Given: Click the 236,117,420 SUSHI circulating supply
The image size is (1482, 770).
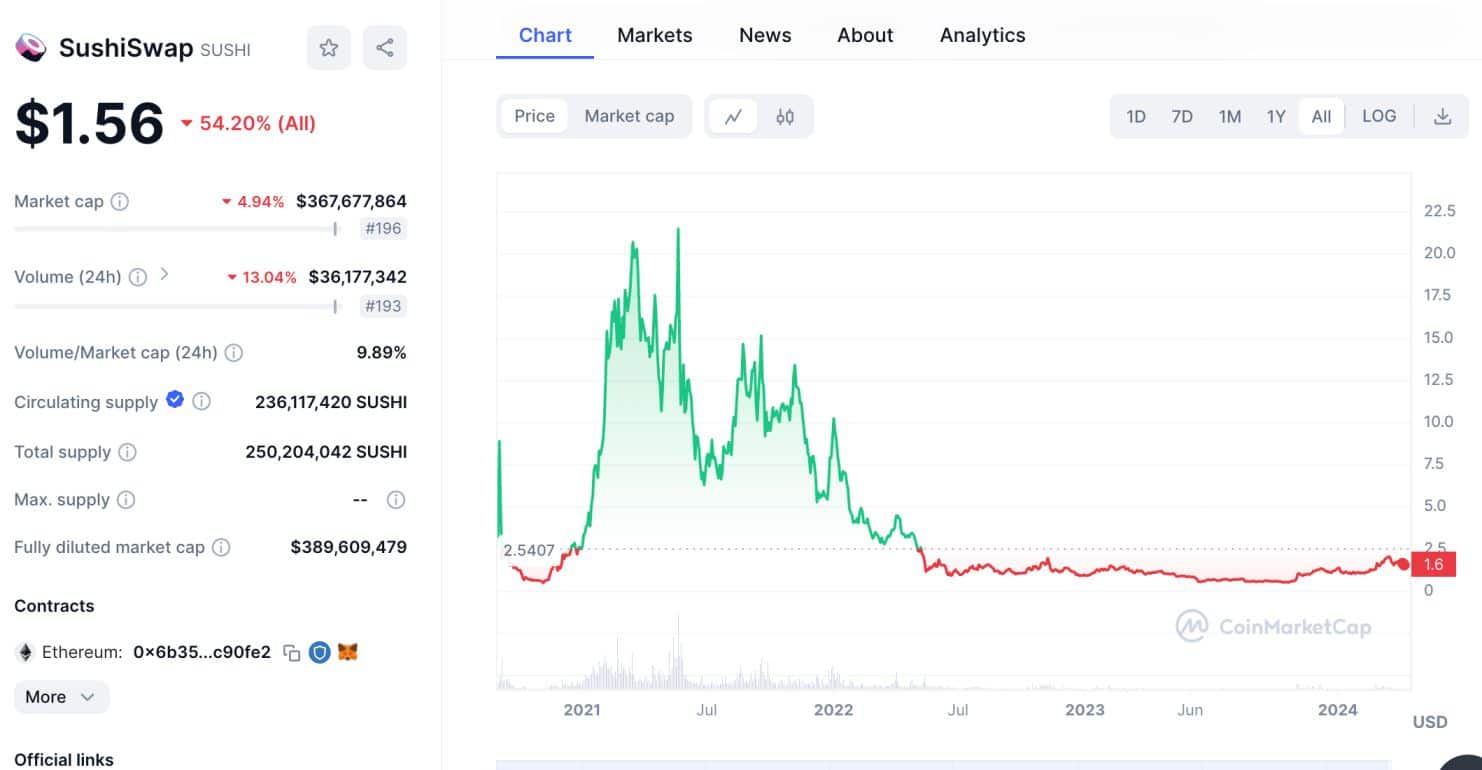Looking at the screenshot, I should [x=331, y=402].
